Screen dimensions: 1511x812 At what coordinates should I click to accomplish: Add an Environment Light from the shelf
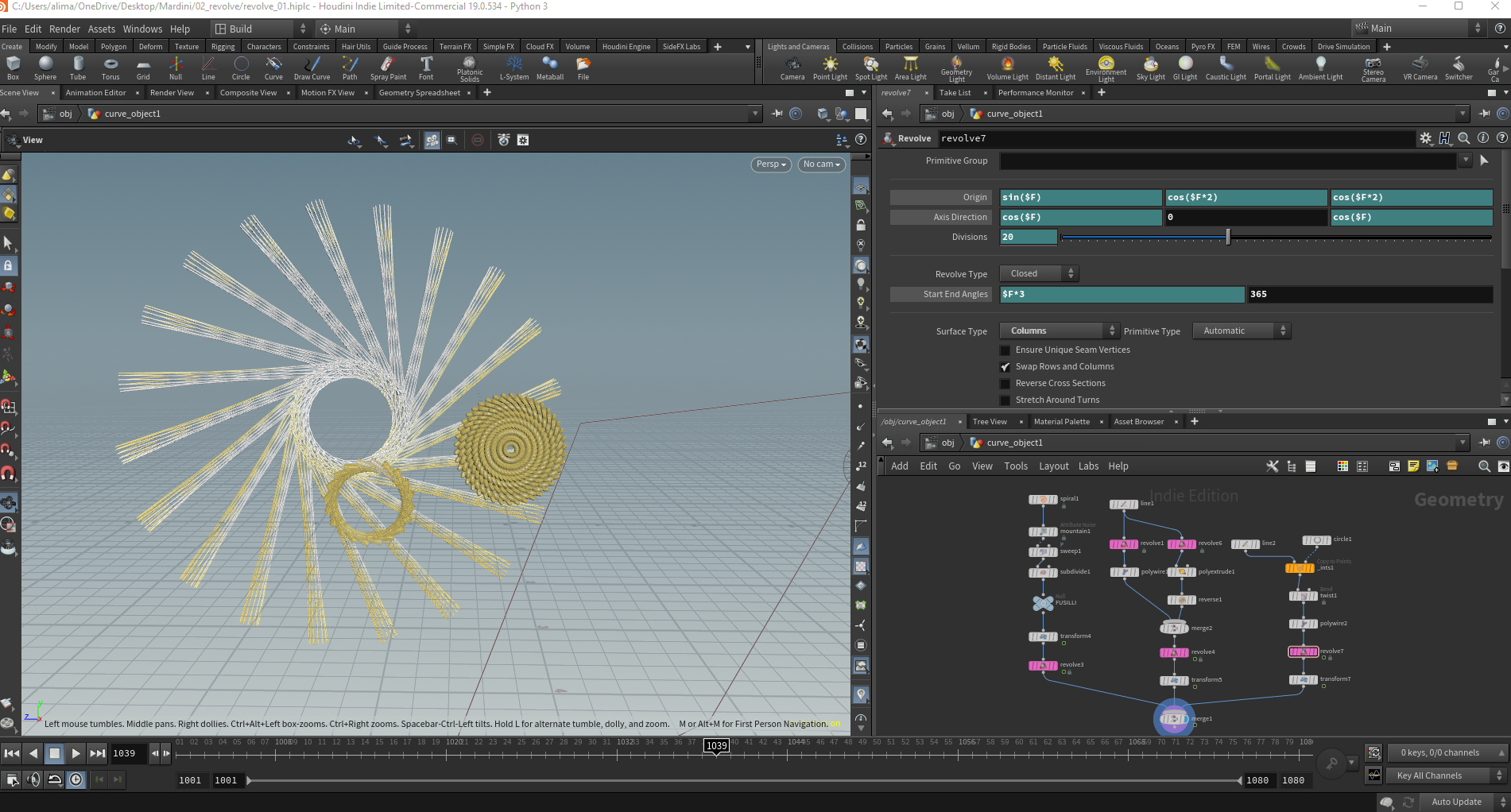[x=1106, y=68]
